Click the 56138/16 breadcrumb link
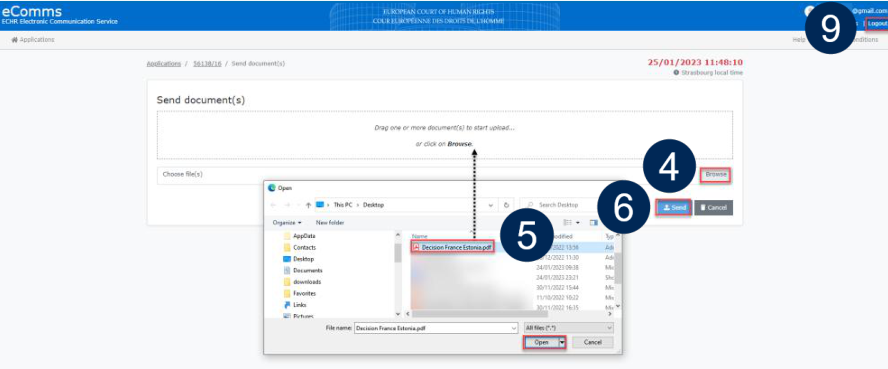This screenshot has height=369, width=888. (x=207, y=63)
